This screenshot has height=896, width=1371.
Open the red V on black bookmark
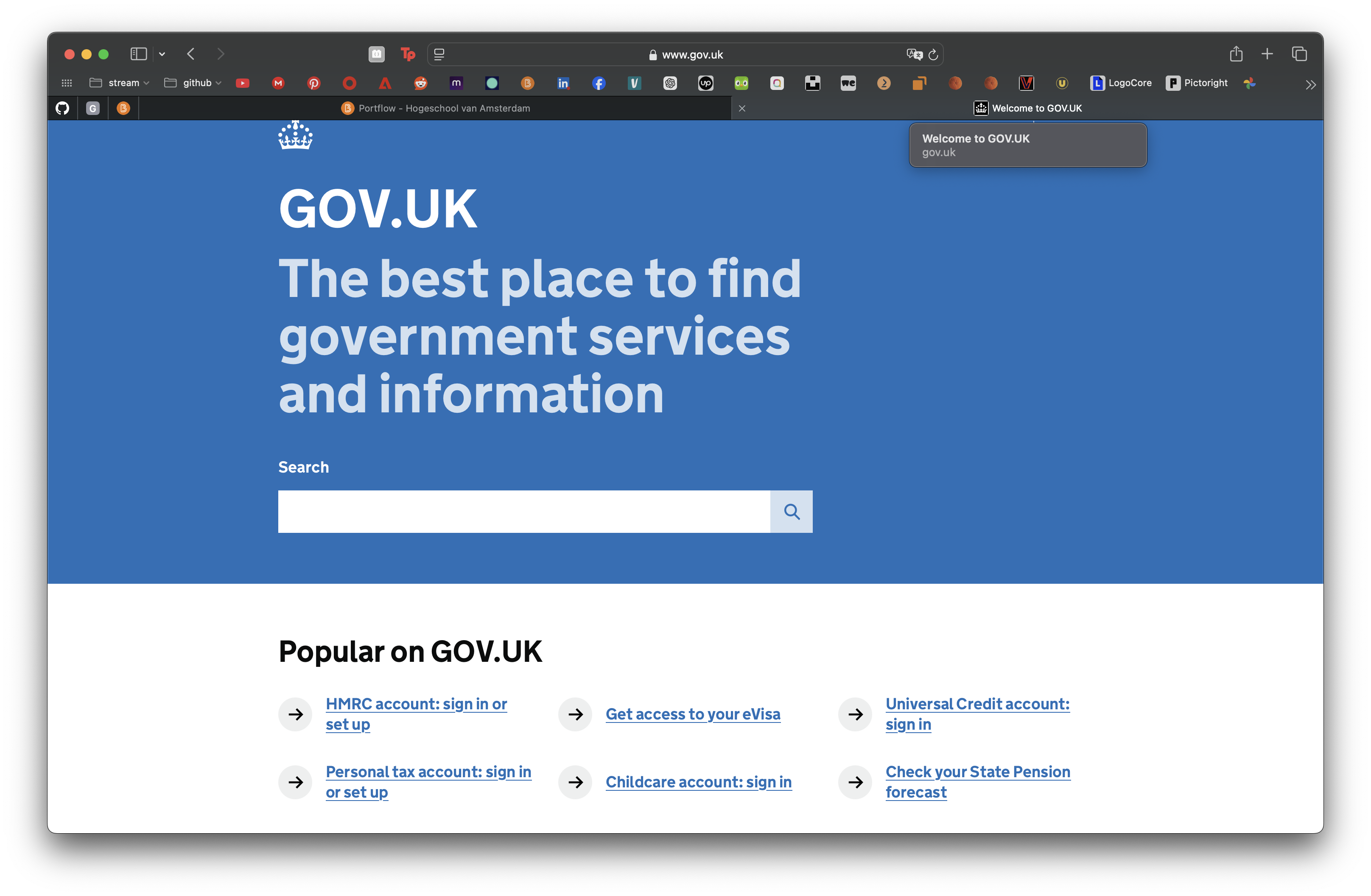click(x=1027, y=83)
